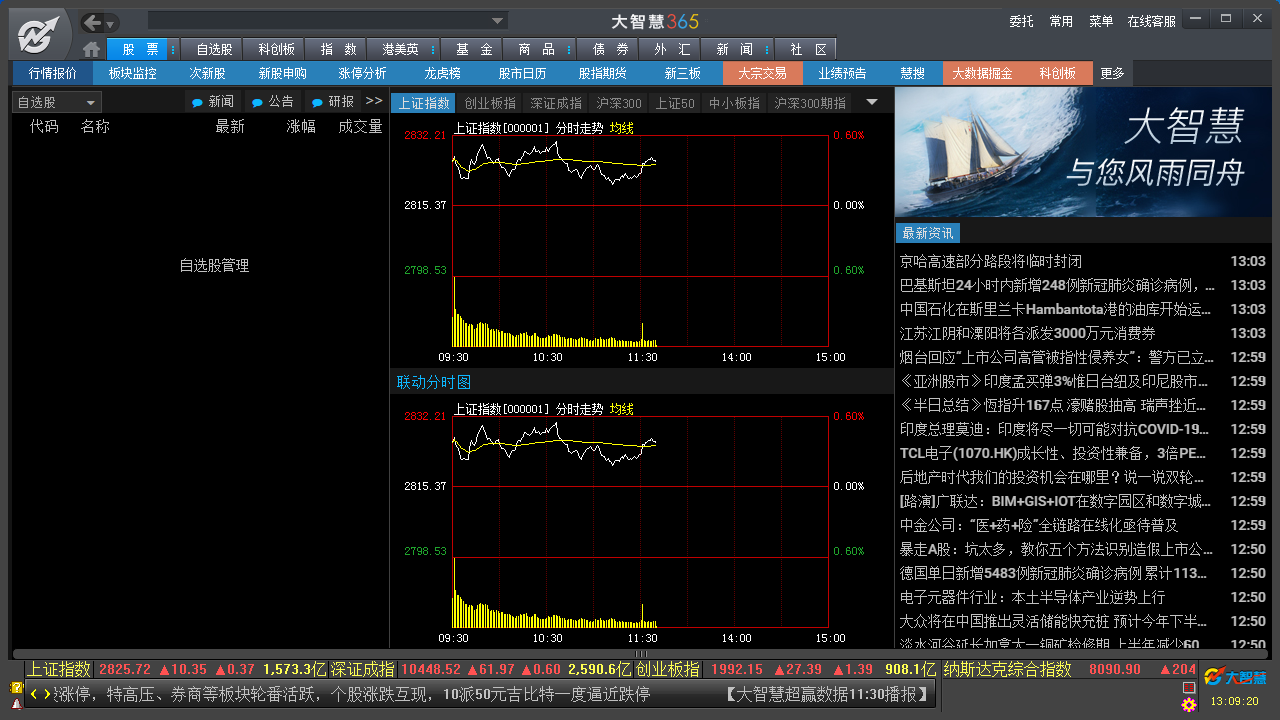Open the 自选股 combo box dropdown
This screenshot has width=1280, height=720.
click(91, 103)
